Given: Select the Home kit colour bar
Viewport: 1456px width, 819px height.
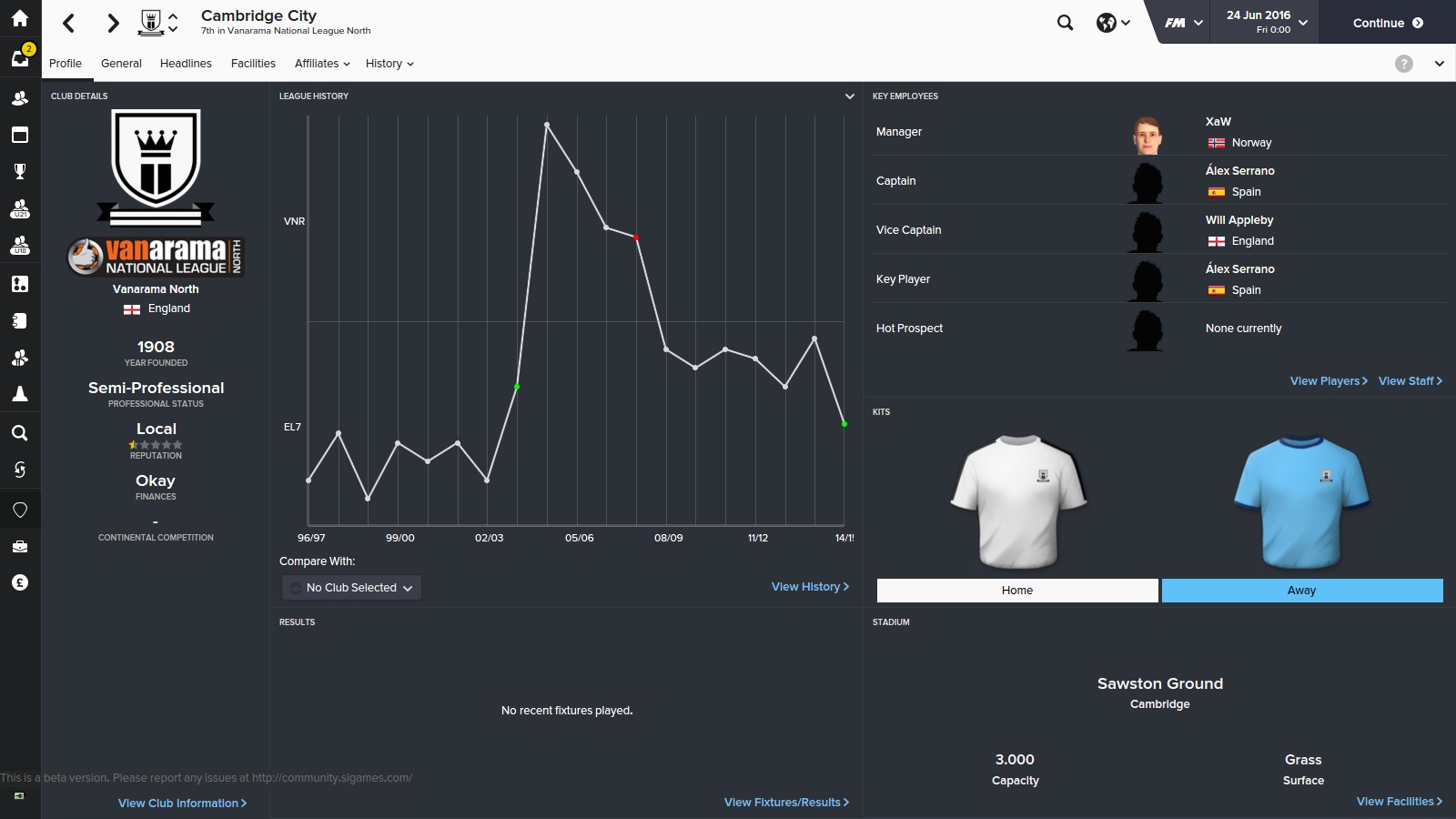Looking at the screenshot, I should tap(1016, 591).
